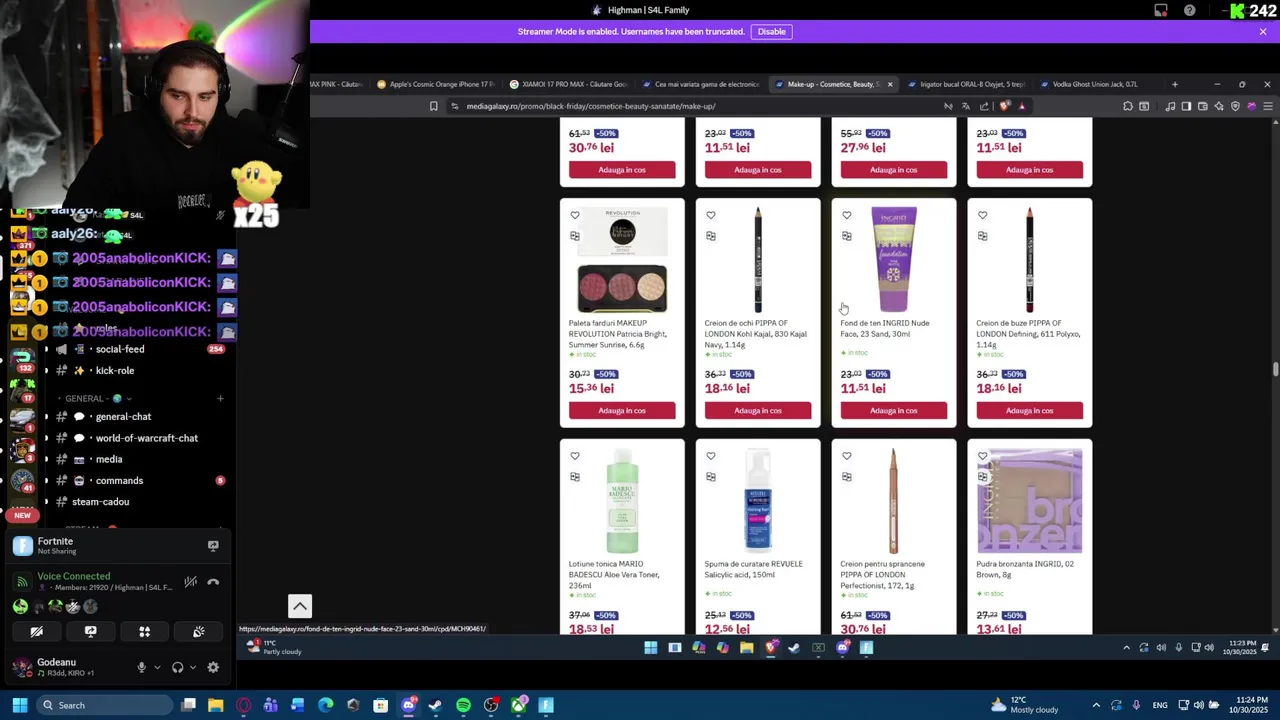Screen dimensions: 1280x720
Task: Switch to Cea mai variata gama de electronice tab
Action: coord(701,84)
